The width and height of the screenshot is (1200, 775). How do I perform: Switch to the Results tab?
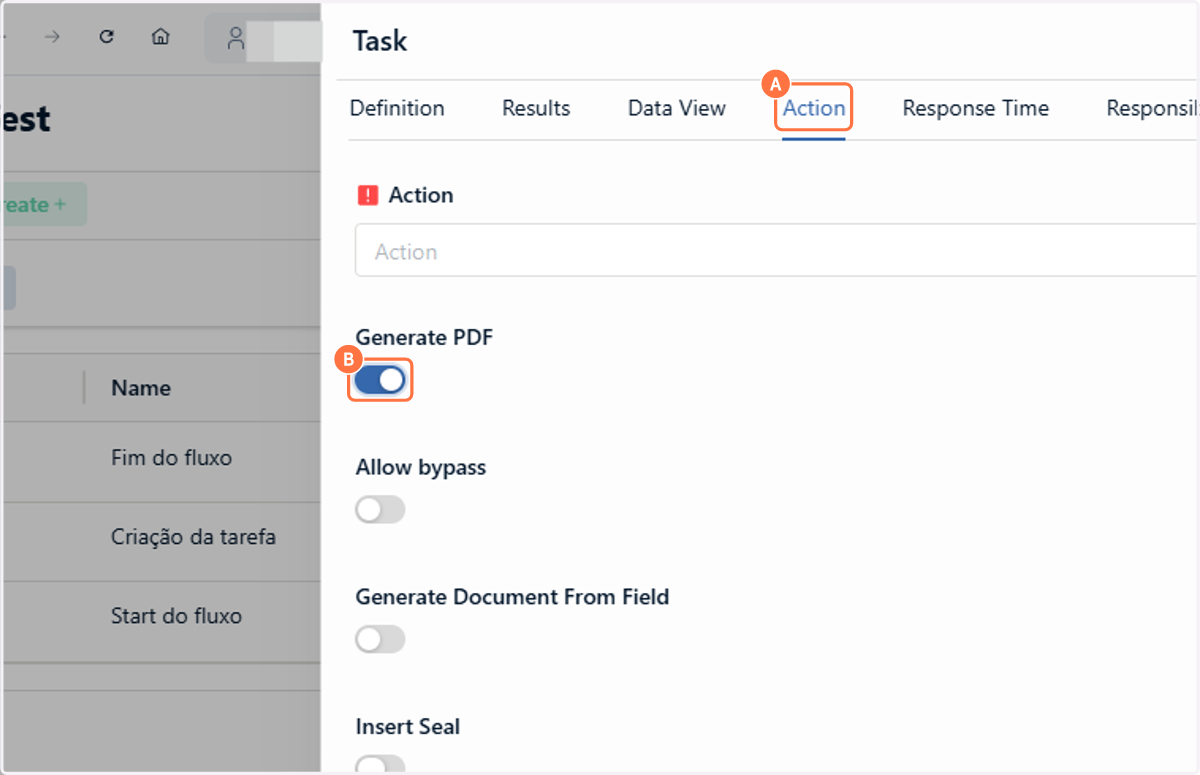[536, 108]
